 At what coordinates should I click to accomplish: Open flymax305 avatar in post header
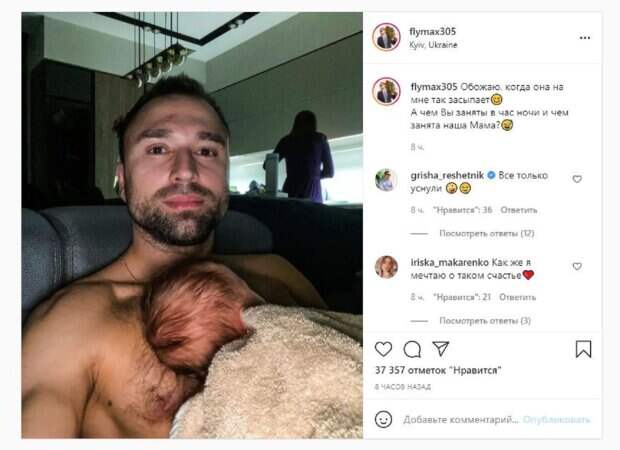tap(386, 37)
